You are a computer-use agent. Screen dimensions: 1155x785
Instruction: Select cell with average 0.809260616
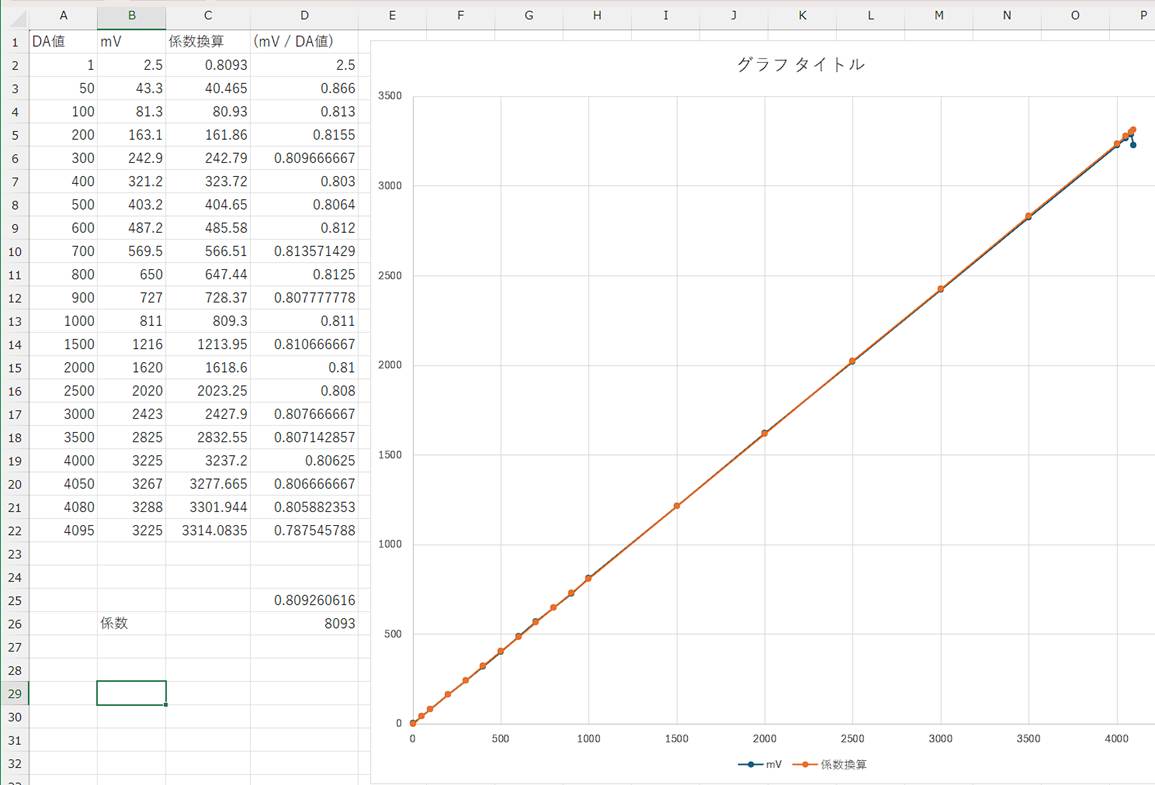point(304,601)
